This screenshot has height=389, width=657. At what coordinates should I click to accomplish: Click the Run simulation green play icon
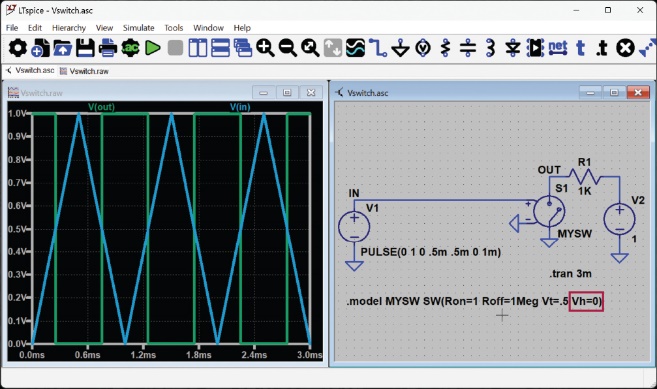pos(153,48)
